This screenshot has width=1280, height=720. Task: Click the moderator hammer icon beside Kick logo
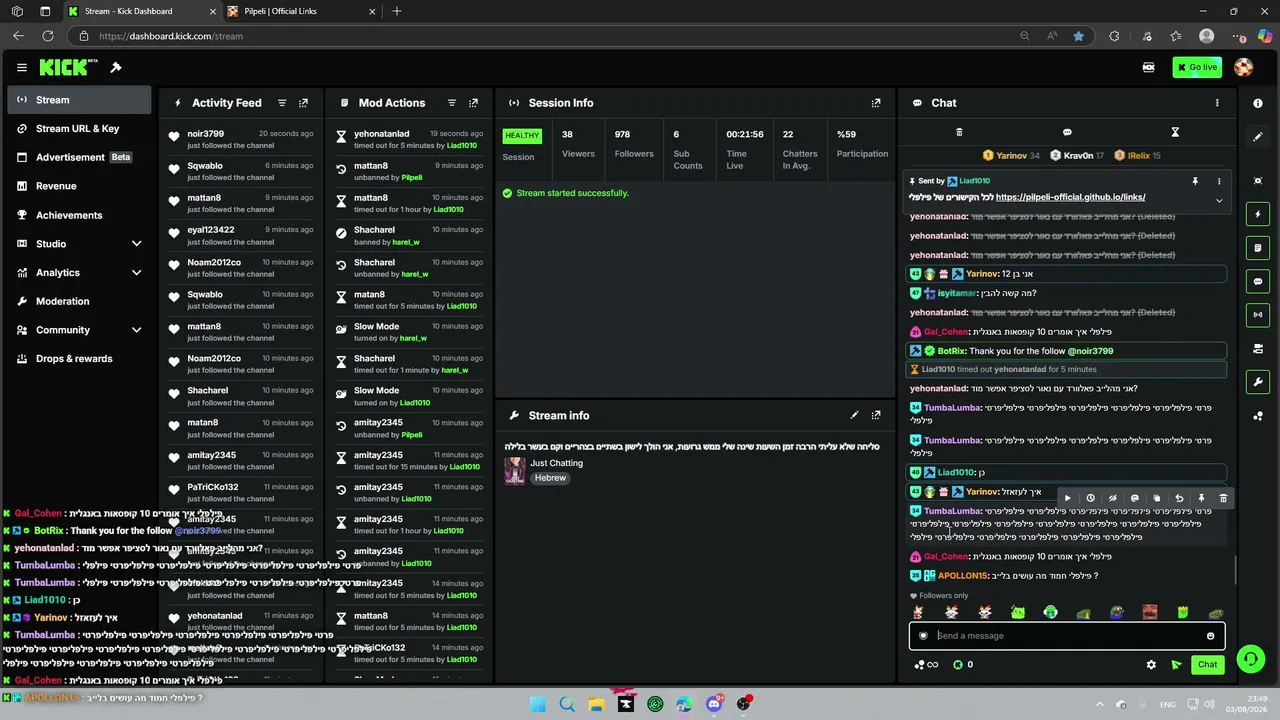click(116, 68)
